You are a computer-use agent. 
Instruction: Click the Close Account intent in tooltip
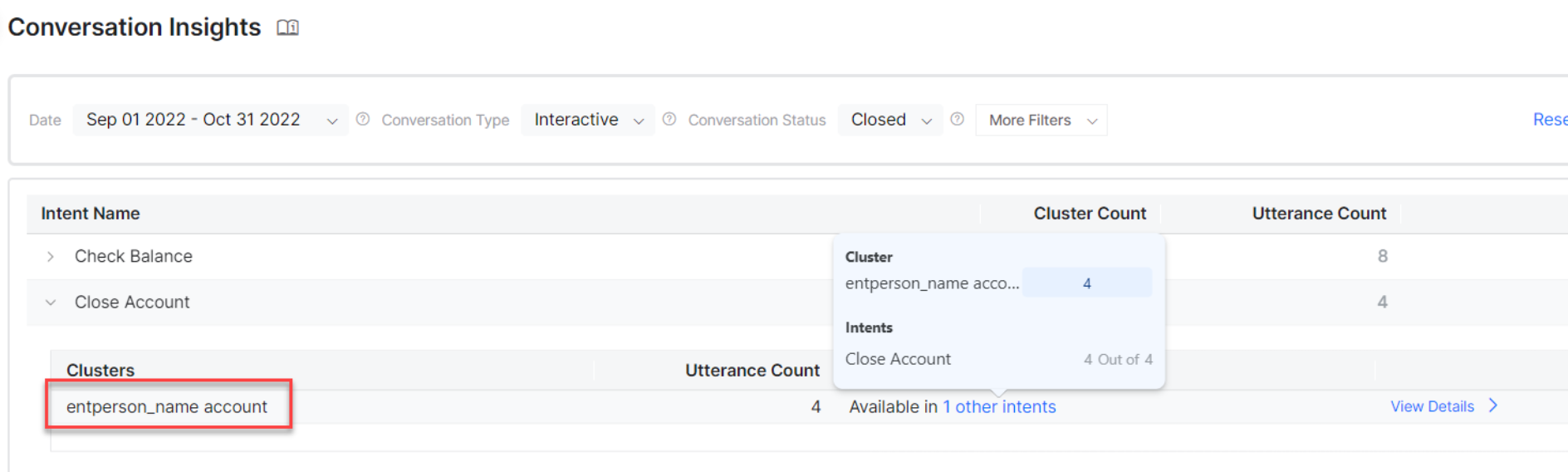[898, 359]
